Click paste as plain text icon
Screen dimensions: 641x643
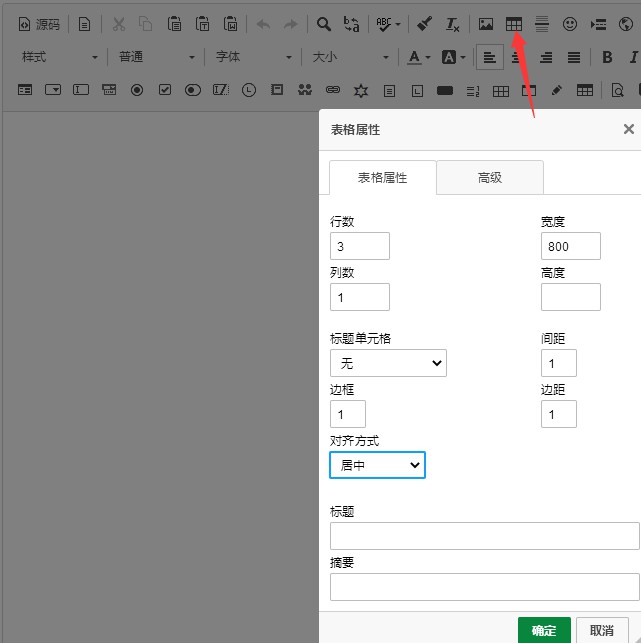click(x=203, y=25)
